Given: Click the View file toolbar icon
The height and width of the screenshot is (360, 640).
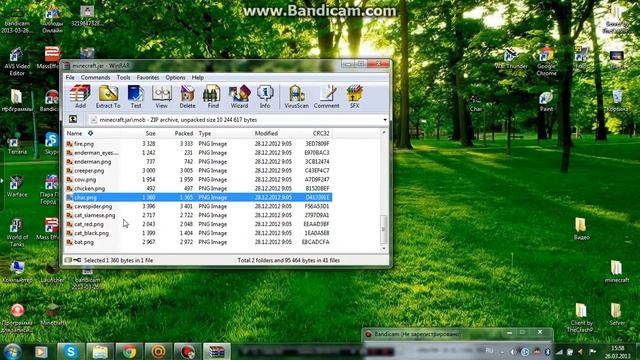Looking at the screenshot, I should coord(162,97).
